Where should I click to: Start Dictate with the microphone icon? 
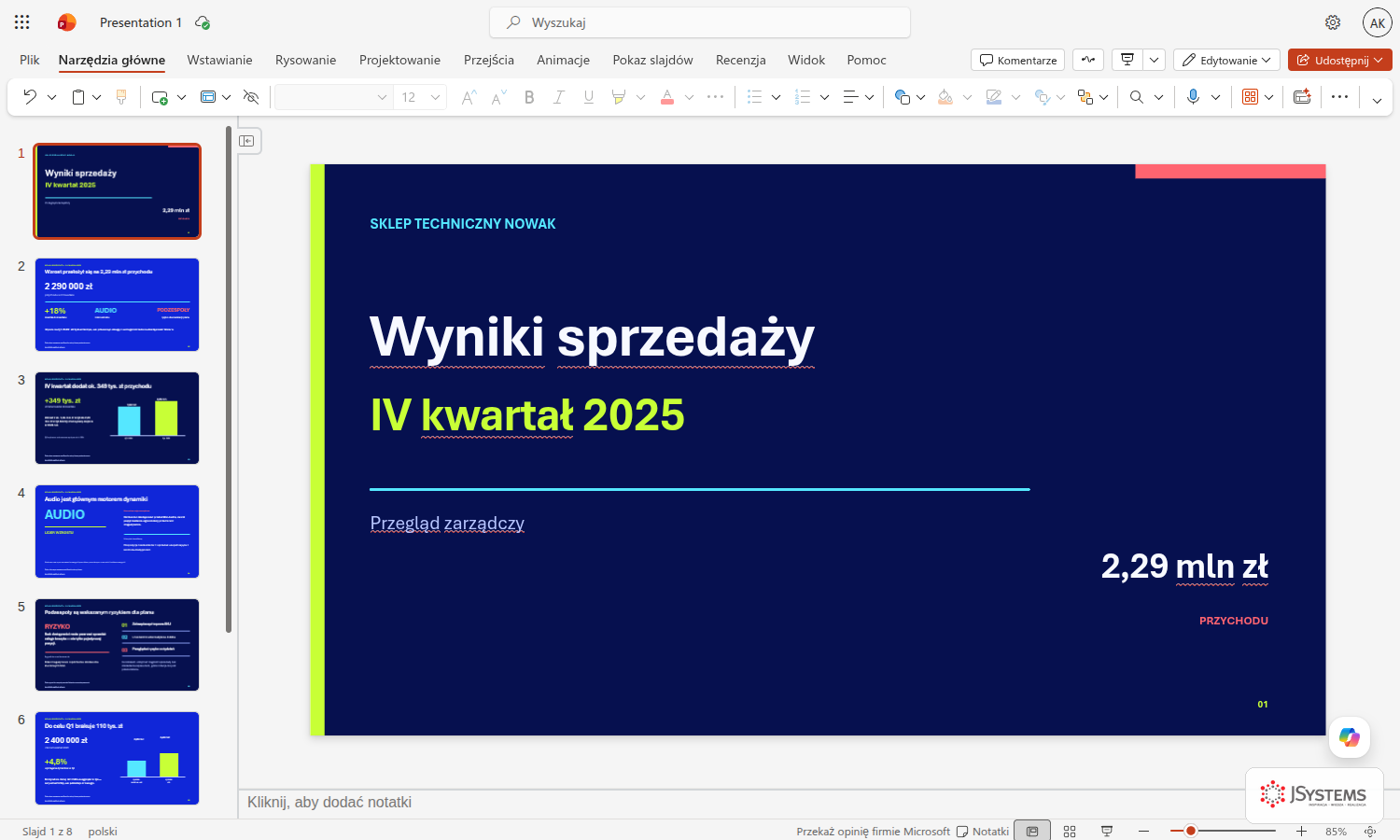[x=1193, y=97]
